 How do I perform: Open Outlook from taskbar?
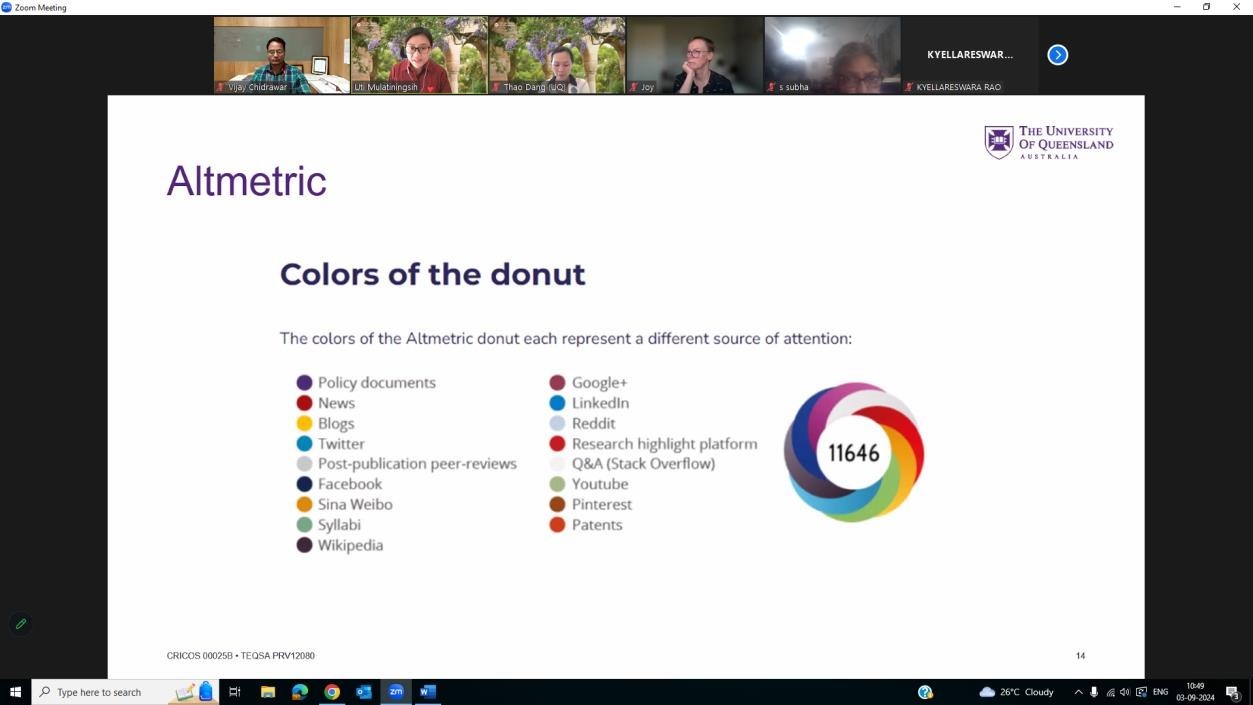click(x=364, y=692)
